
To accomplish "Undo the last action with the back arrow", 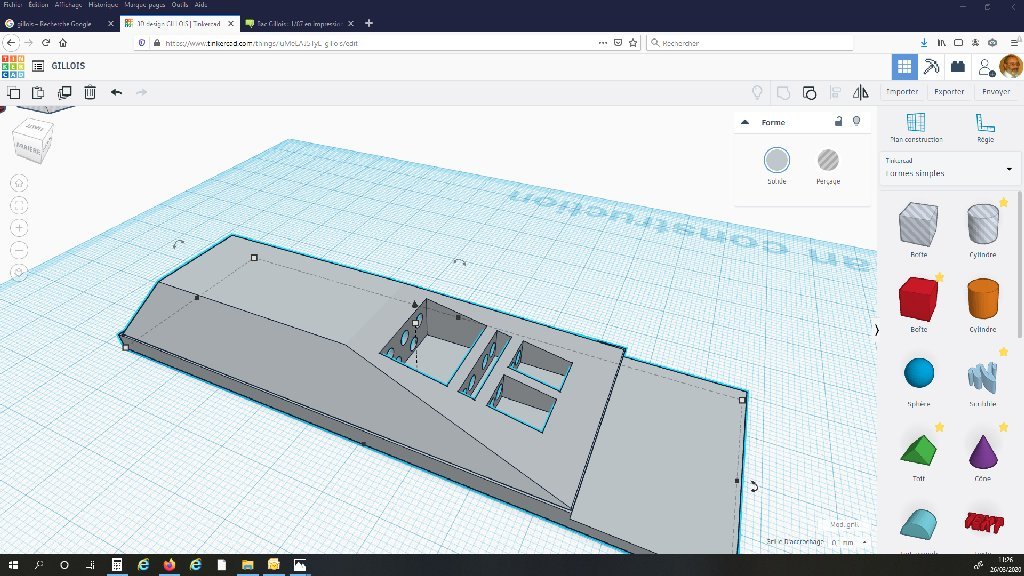I will [116, 92].
